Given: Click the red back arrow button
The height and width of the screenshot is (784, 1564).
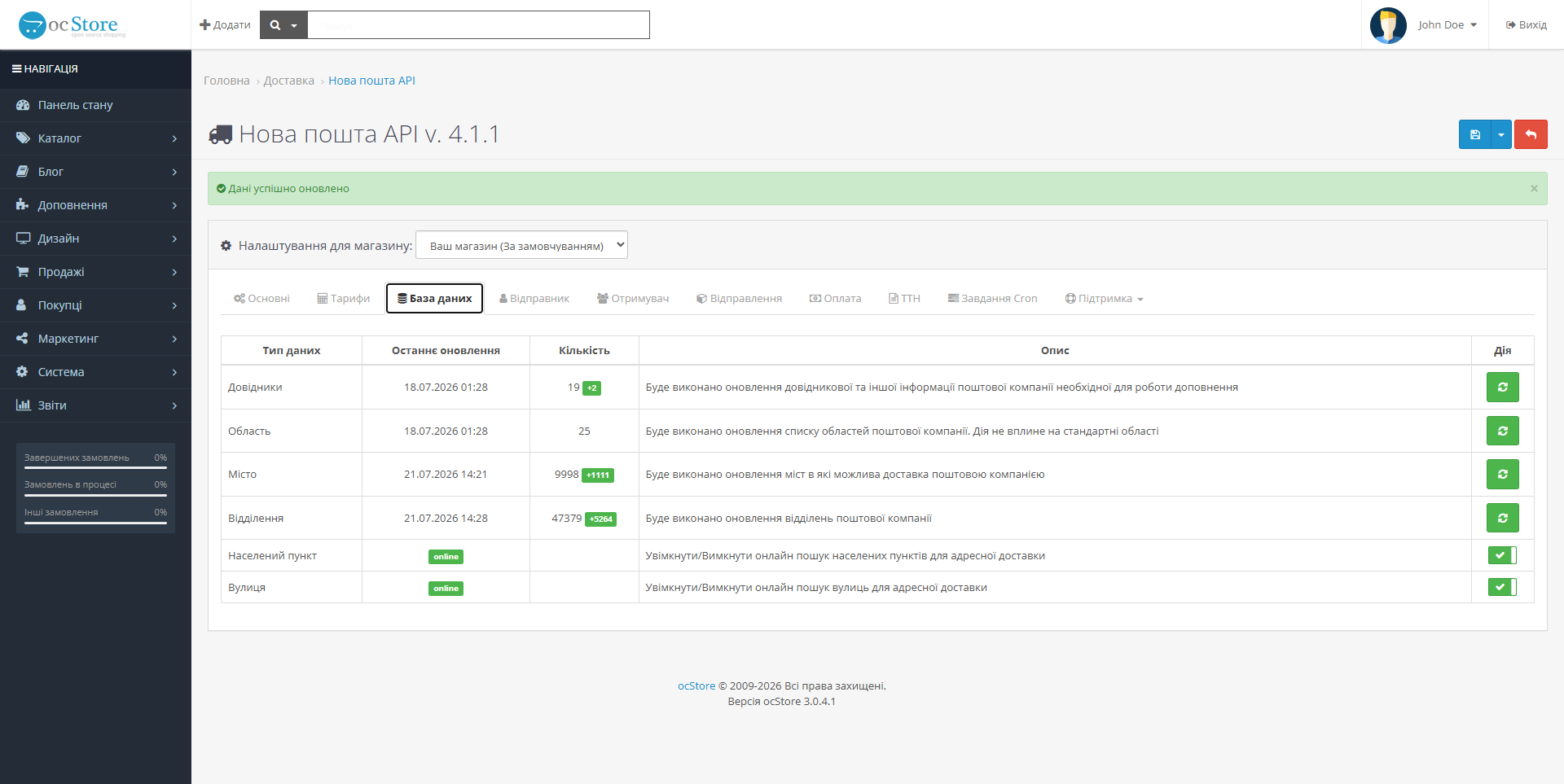Looking at the screenshot, I should [x=1531, y=134].
